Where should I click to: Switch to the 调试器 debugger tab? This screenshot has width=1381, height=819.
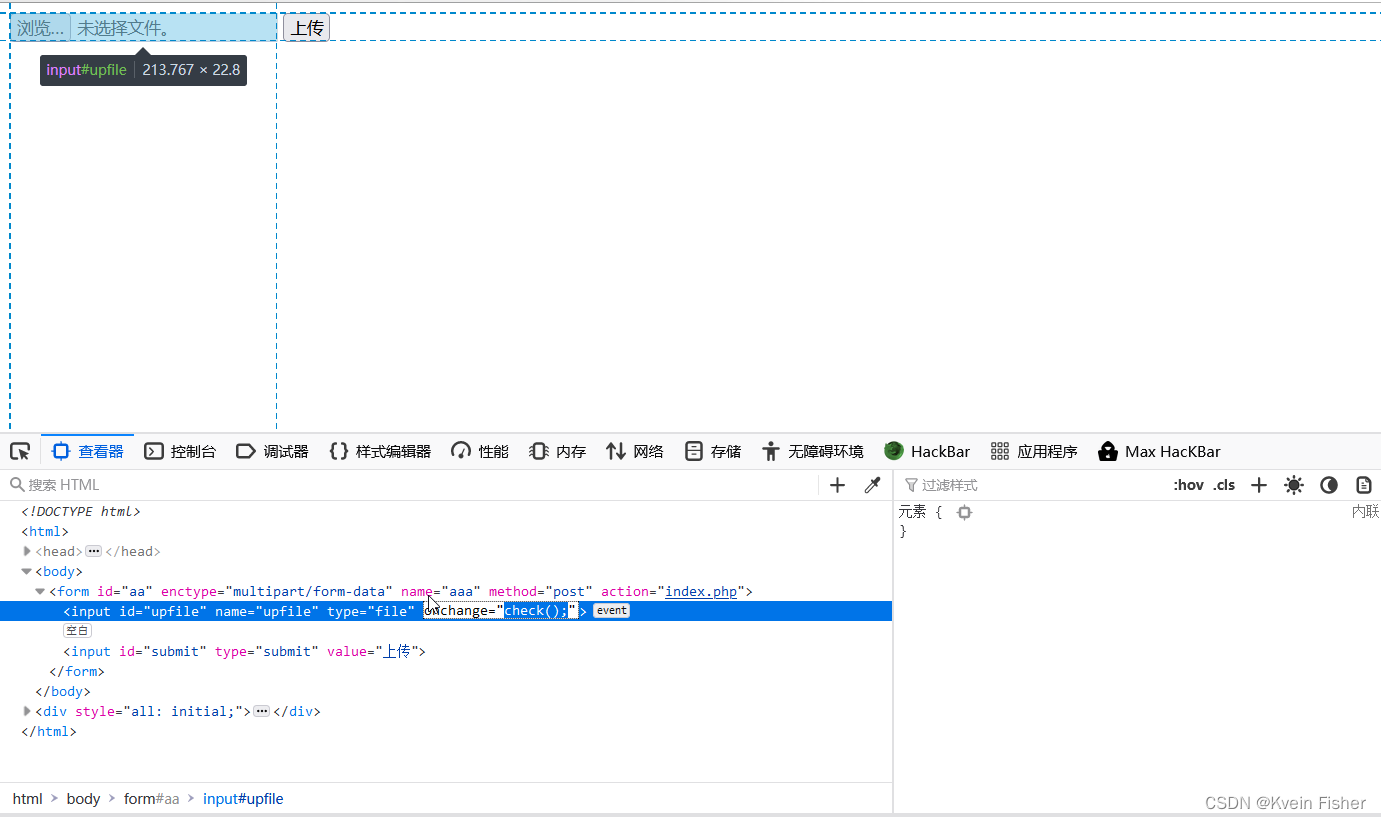click(x=272, y=451)
